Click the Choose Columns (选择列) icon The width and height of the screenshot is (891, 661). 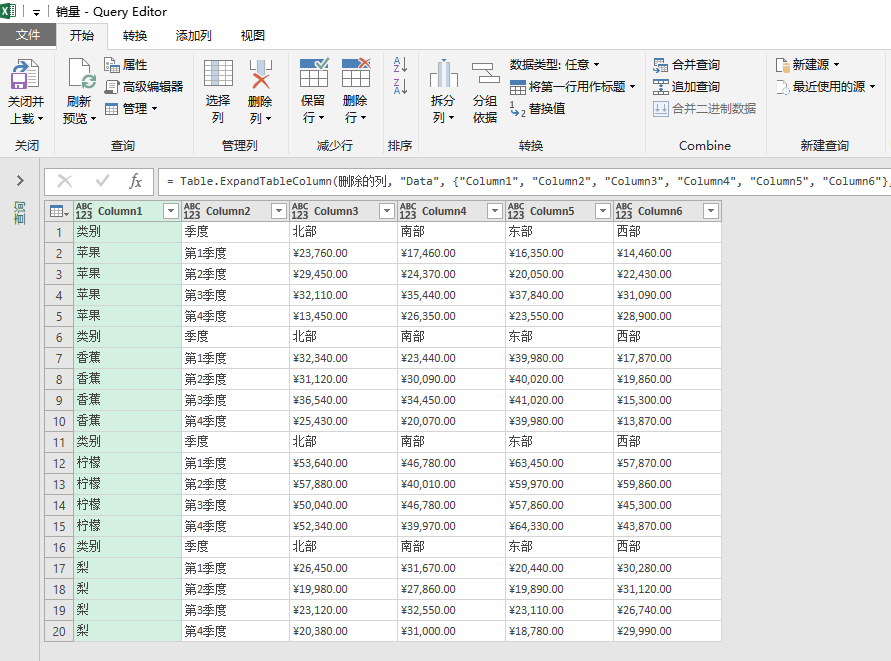point(218,74)
